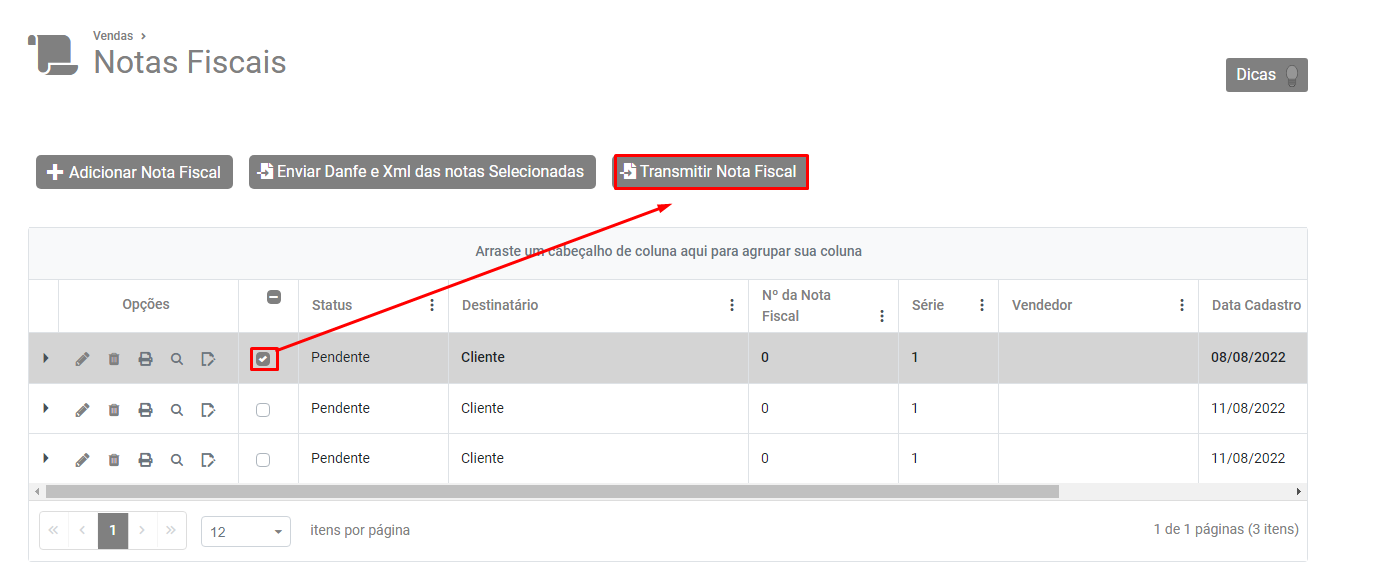Expand the last row's details arrow
The height and width of the screenshot is (587, 1378).
coord(45,458)
